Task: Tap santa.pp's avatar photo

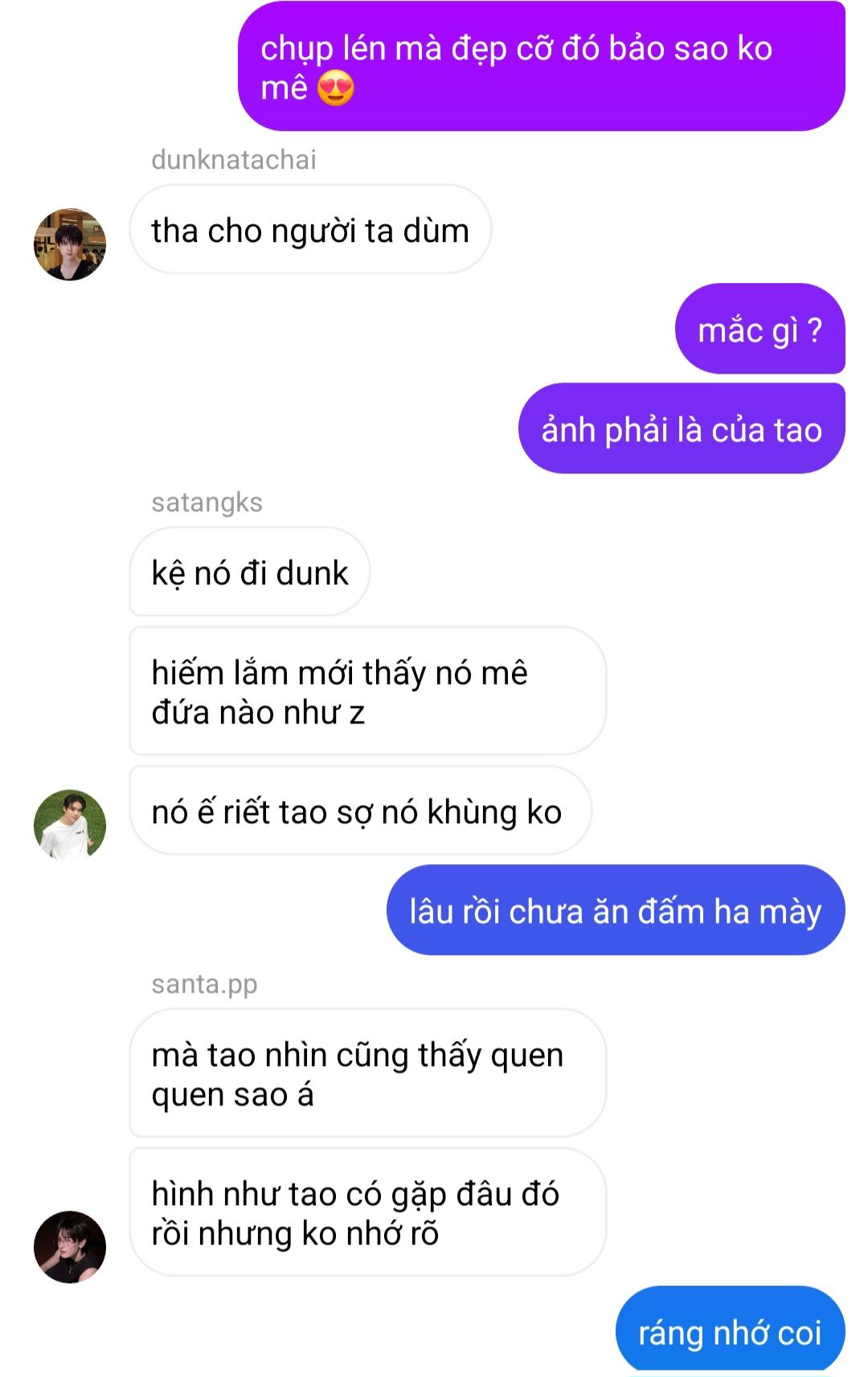Action: click(x=70, y=1247)
